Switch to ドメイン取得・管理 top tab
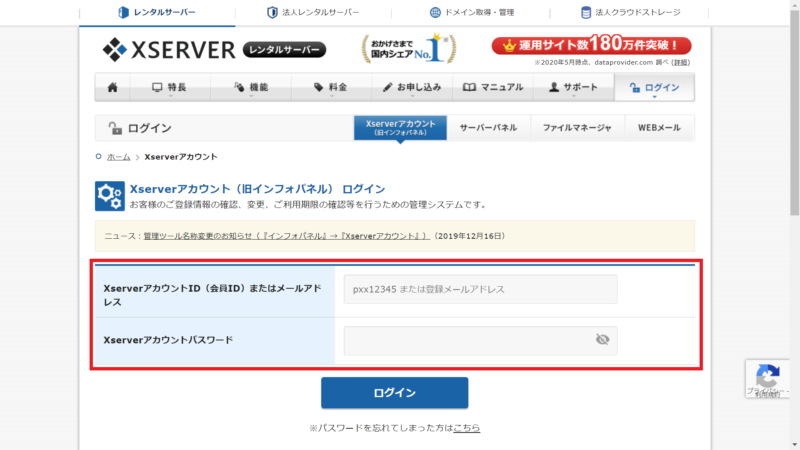The height and width of the screenshot is (450, 800). 471,12
